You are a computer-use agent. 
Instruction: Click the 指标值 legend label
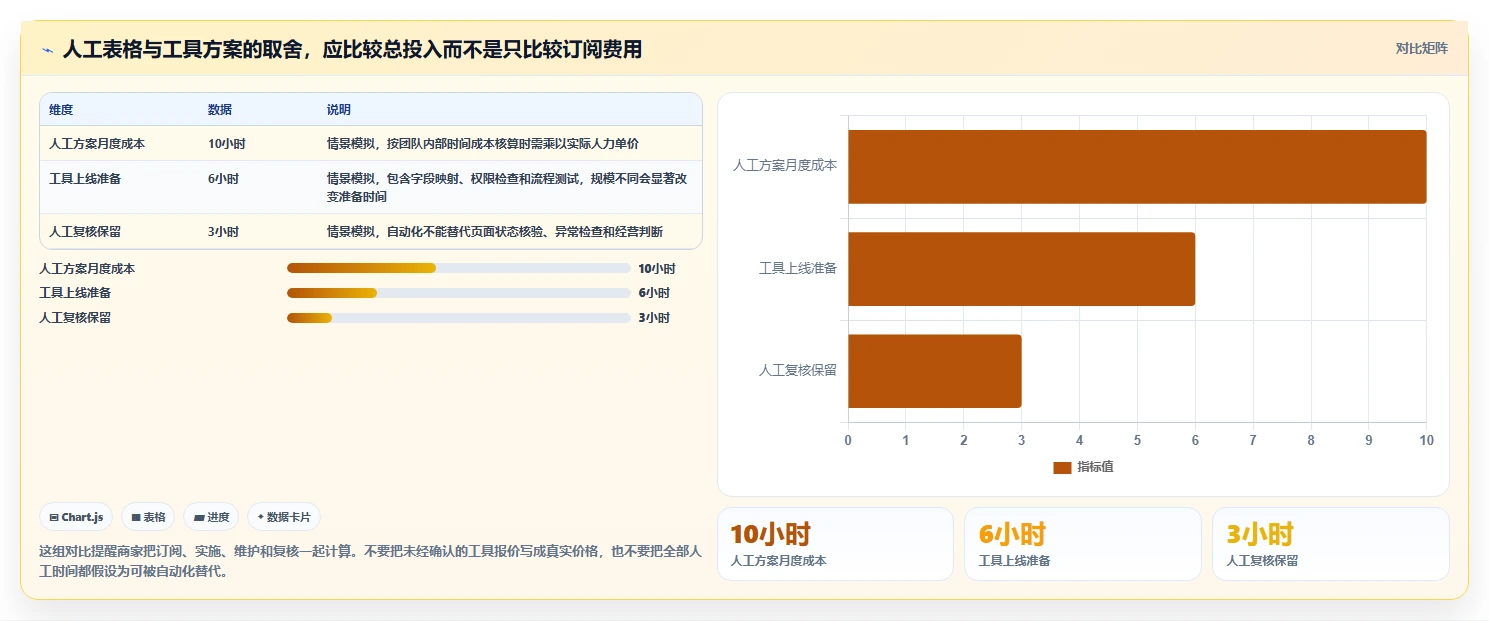pos(1095,468)
